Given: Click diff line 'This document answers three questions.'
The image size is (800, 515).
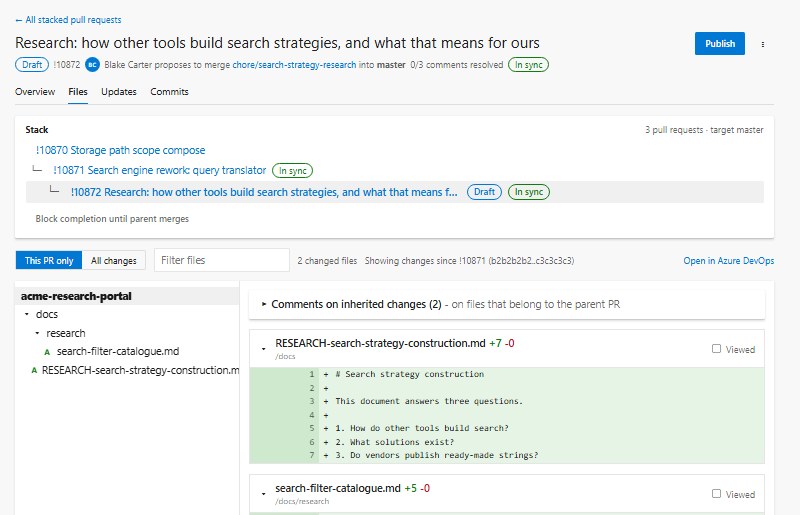Looking at the screenshot, I should [x=429, y=401].
